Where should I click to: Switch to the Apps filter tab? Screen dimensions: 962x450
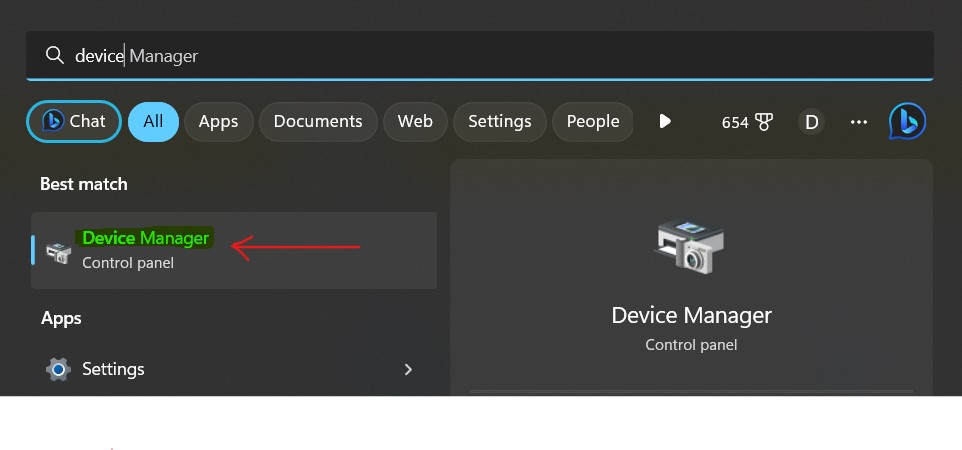[218, 122]
